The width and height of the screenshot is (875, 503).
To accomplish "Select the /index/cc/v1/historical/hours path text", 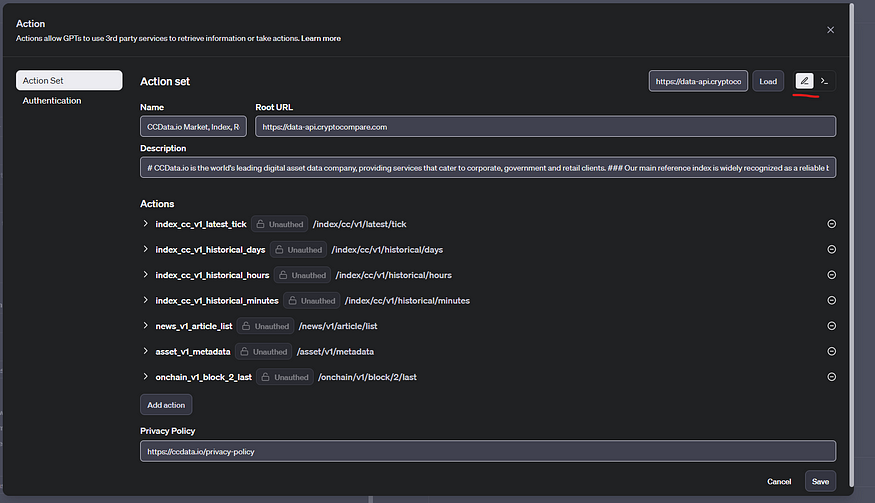I will [393, 275].
